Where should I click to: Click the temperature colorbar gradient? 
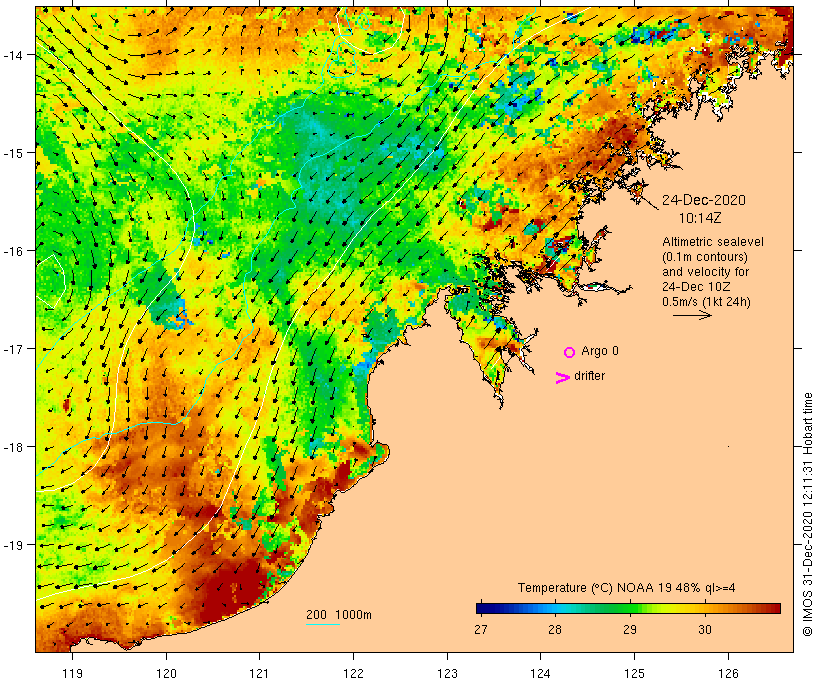point(628,608)
